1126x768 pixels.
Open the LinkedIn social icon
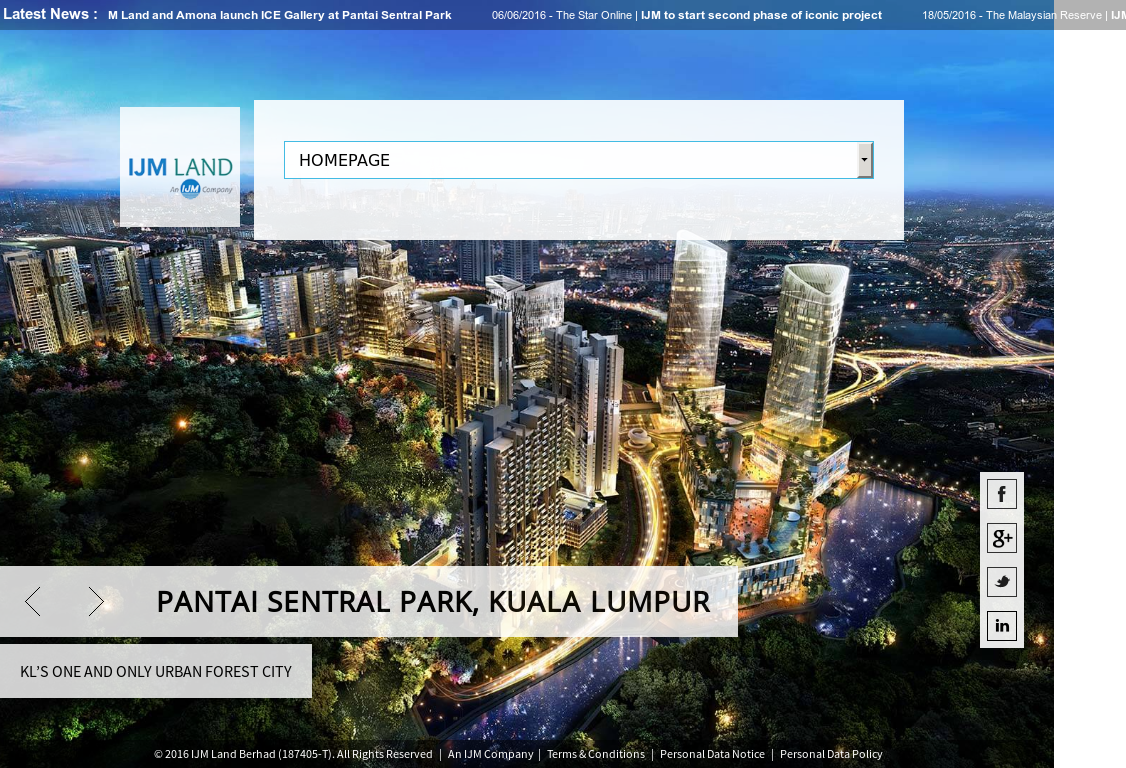point(1002,626)
